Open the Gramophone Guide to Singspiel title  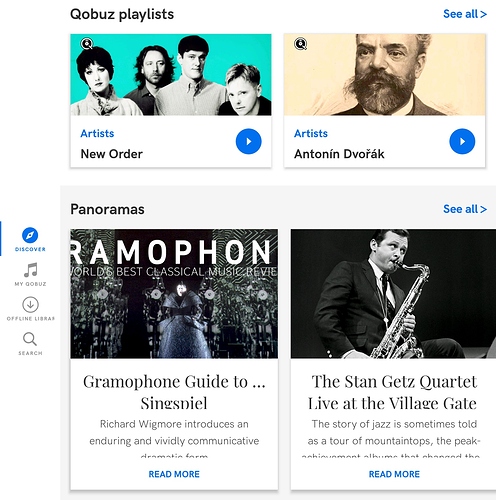click(174, 392)
